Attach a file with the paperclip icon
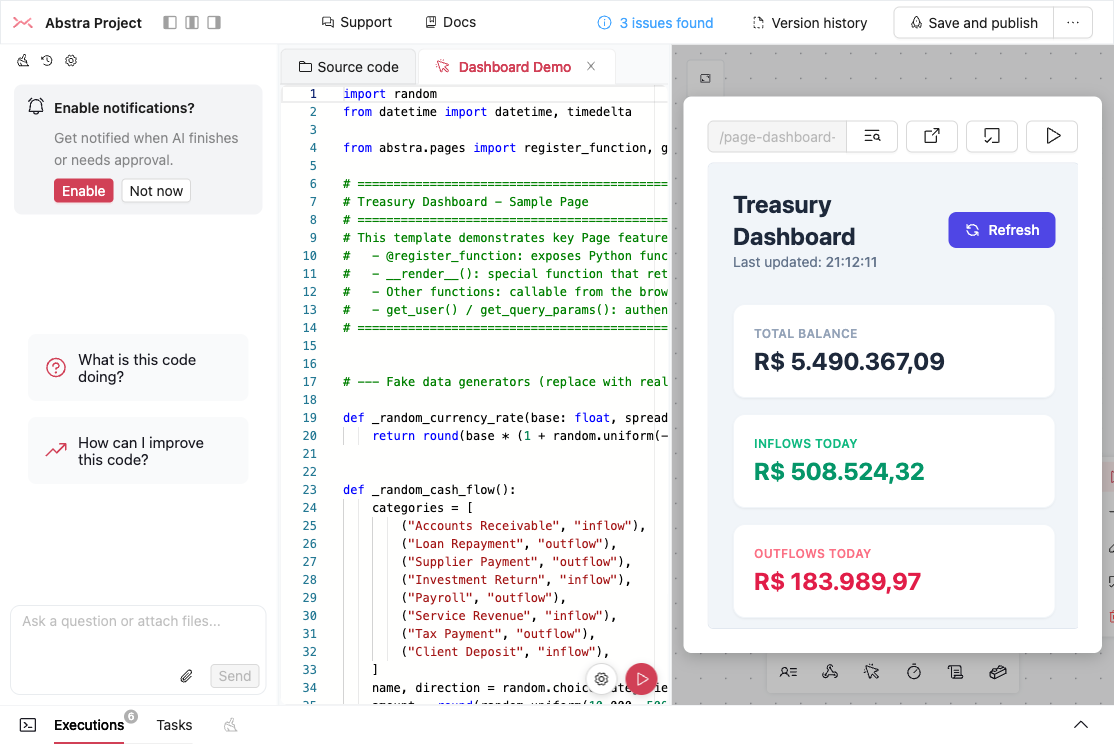 coord(186,676)
